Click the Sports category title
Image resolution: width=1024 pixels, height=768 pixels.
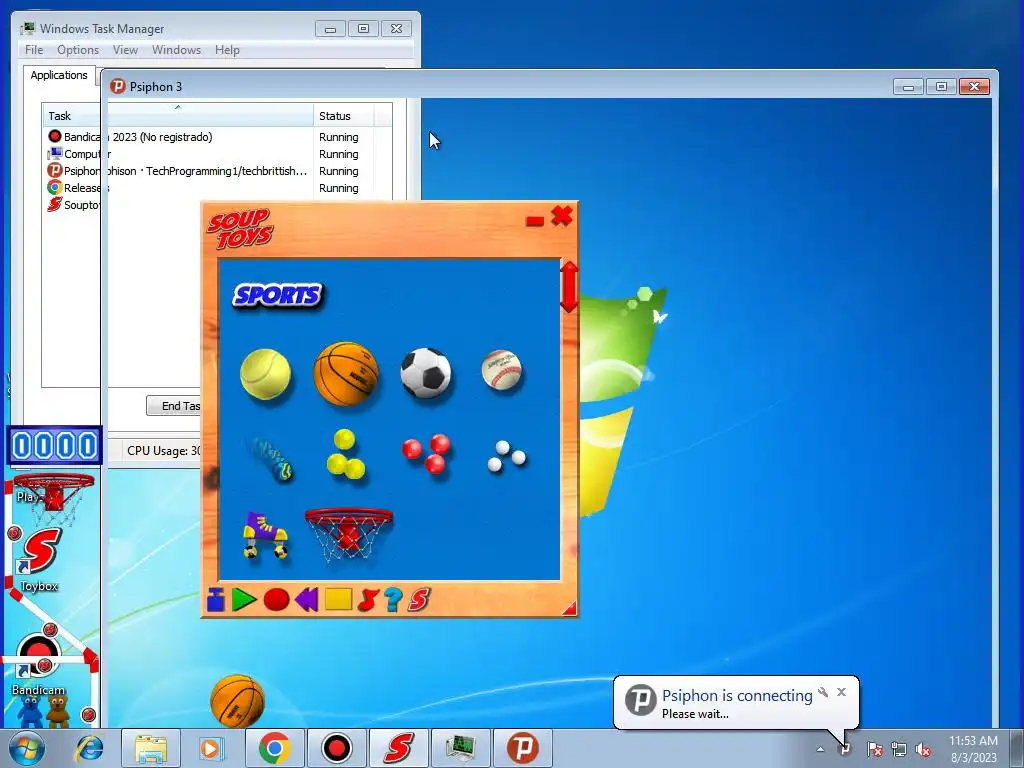click(278, 295)
